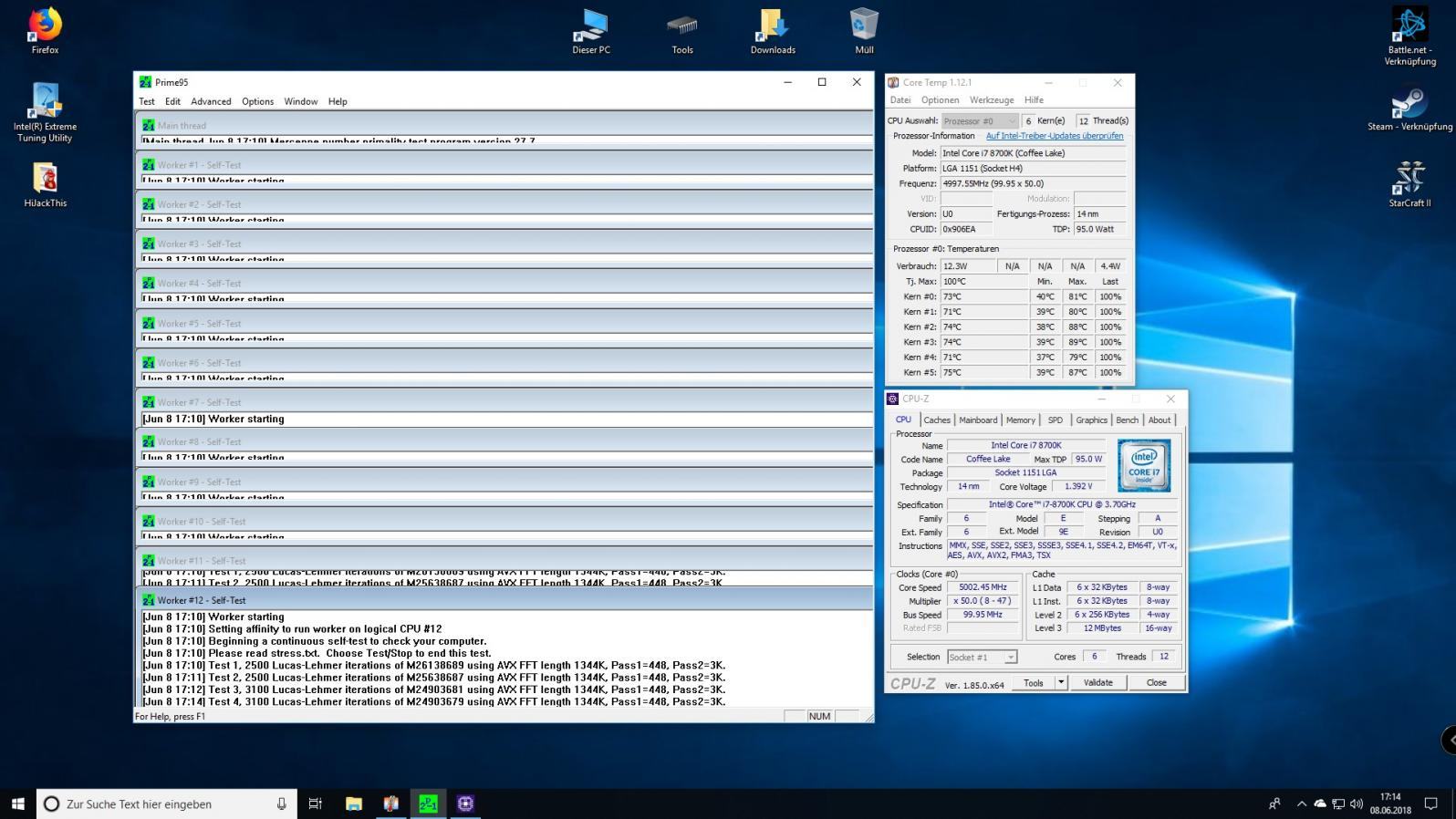Image resolution: width=1456 pixels, height=819 pixels.
Task: Click the volume speaker tray icon
Action: click(1357, 803)
